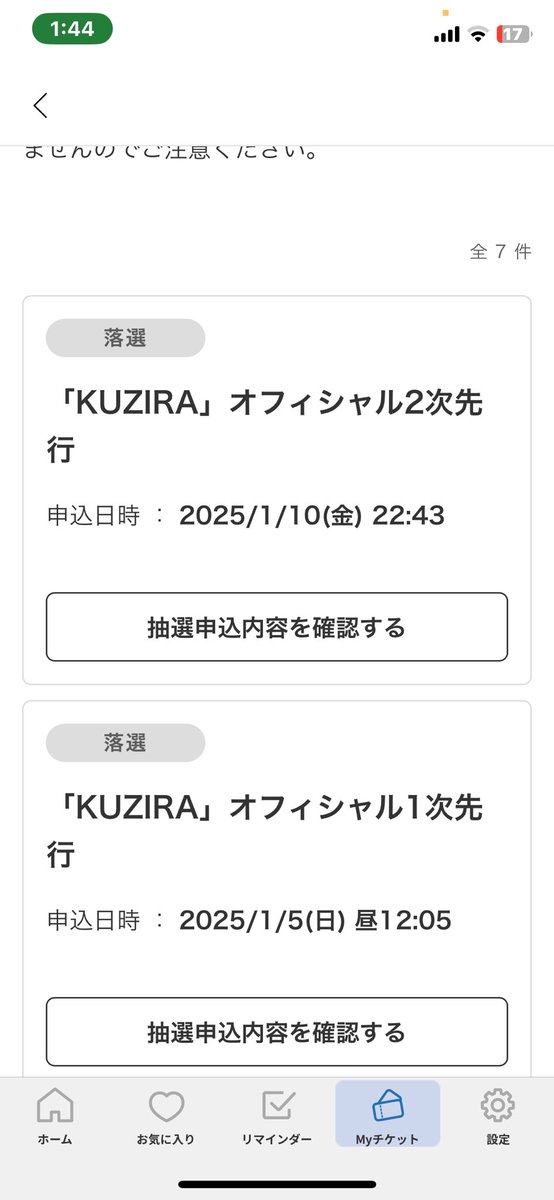Tap the Wi-Fi status icon
The image size is (554, 1200).
tap(478, 34)
